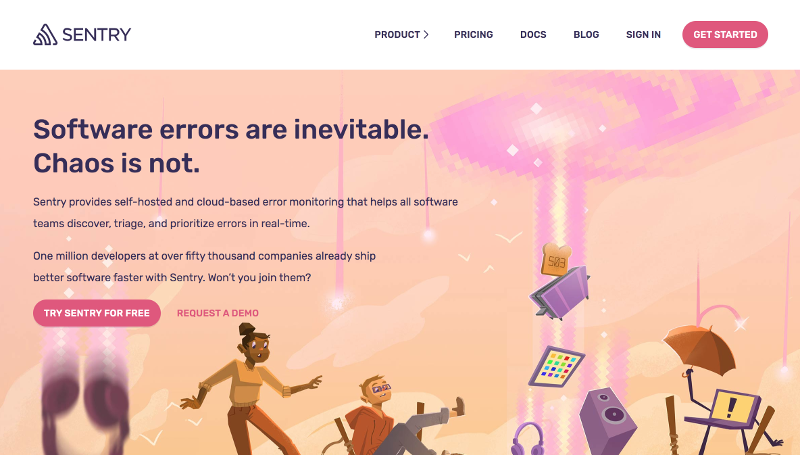Click the Sentry logo icon

45,35
